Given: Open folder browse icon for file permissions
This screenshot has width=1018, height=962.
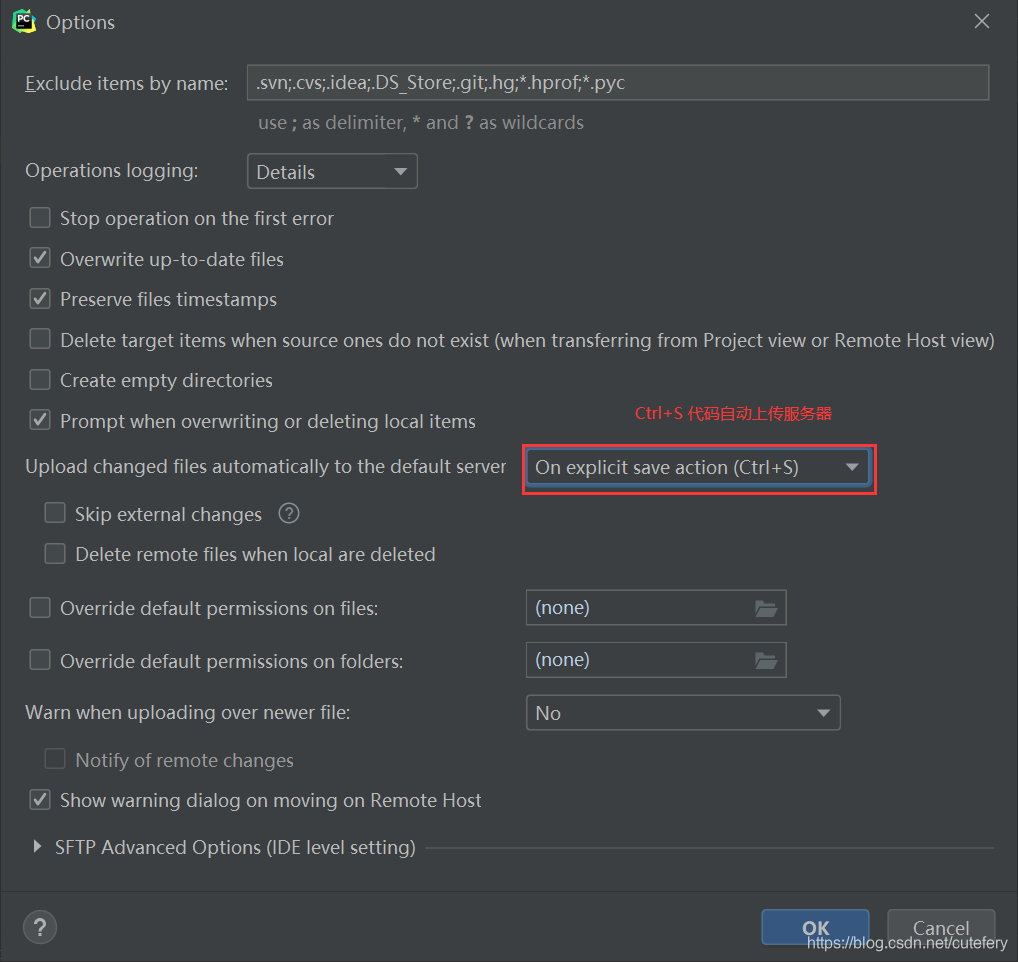Looking at the screenshot, I should point(766,608).
